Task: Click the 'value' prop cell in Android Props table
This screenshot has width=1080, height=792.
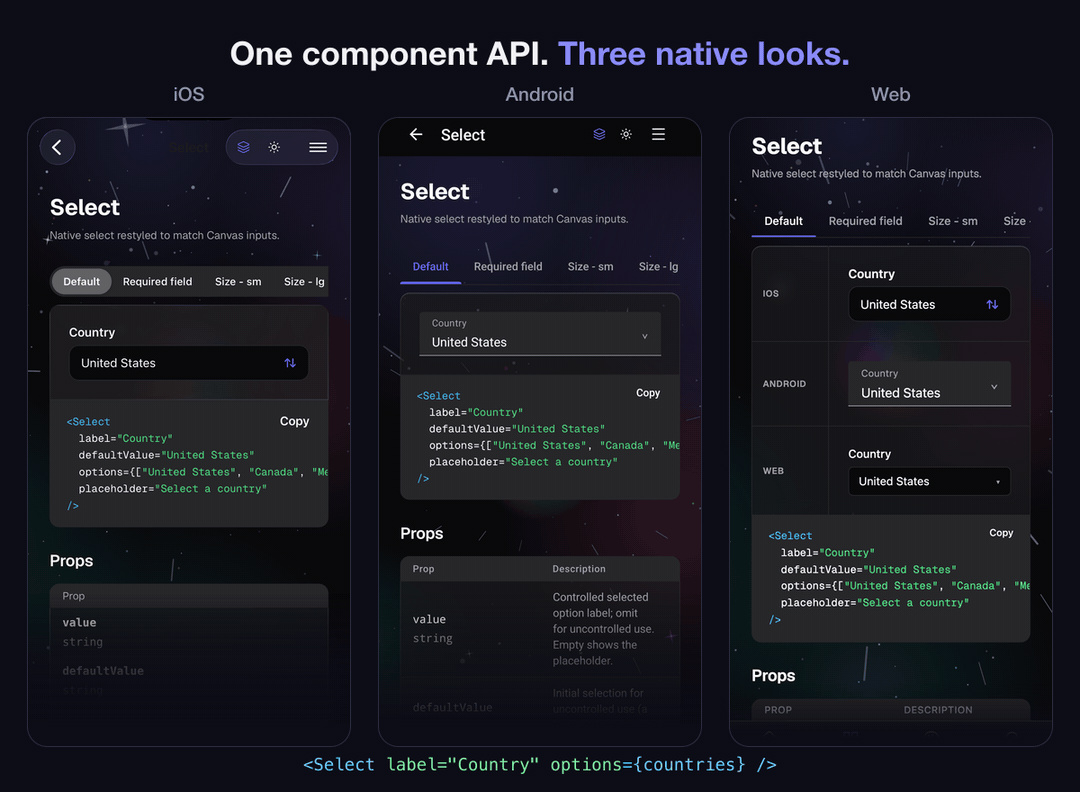Action: (x=433, y=629)
